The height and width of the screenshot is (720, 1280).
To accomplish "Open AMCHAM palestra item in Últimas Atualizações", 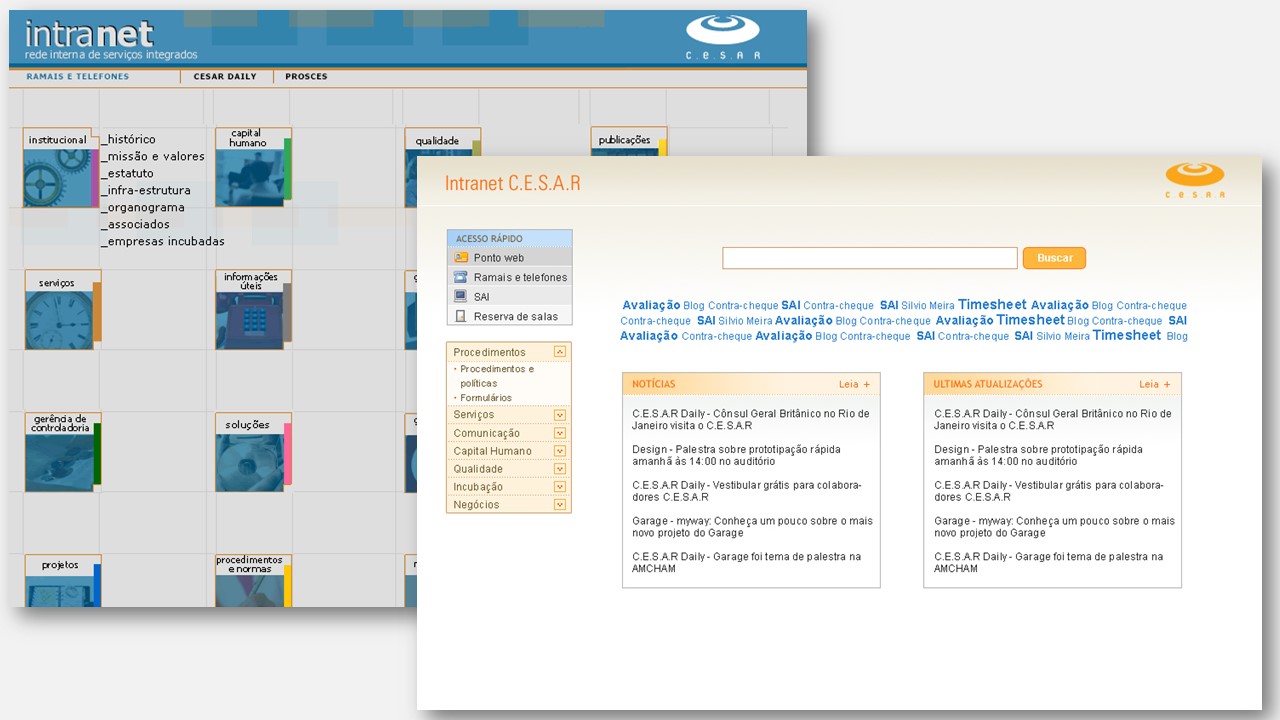I will tap(1049, 562).
